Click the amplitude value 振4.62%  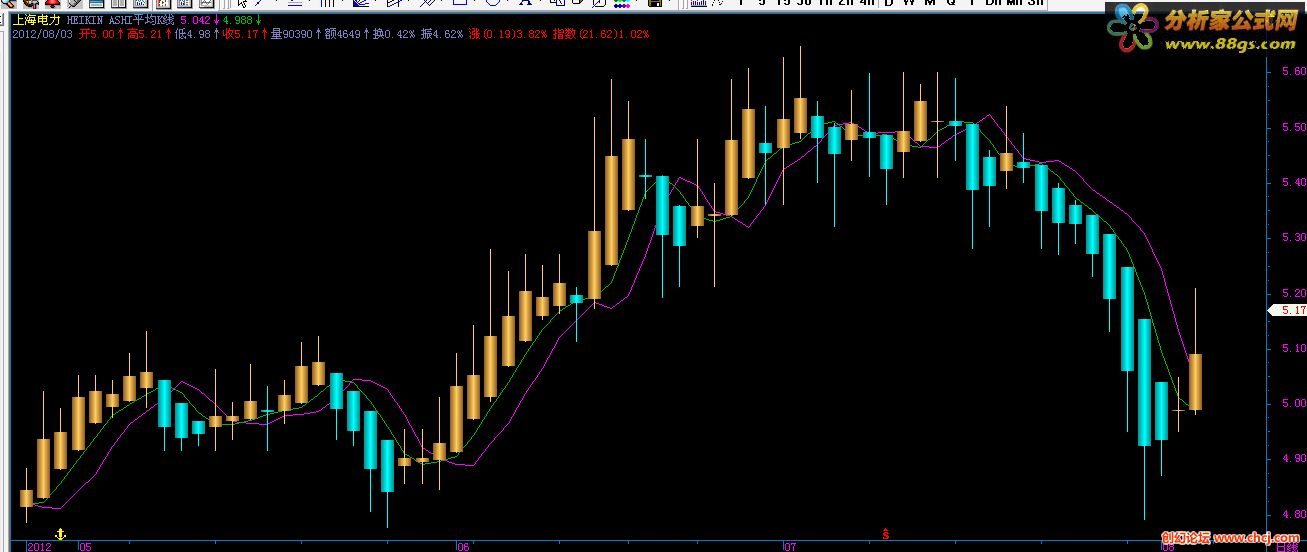pos(441,34)
